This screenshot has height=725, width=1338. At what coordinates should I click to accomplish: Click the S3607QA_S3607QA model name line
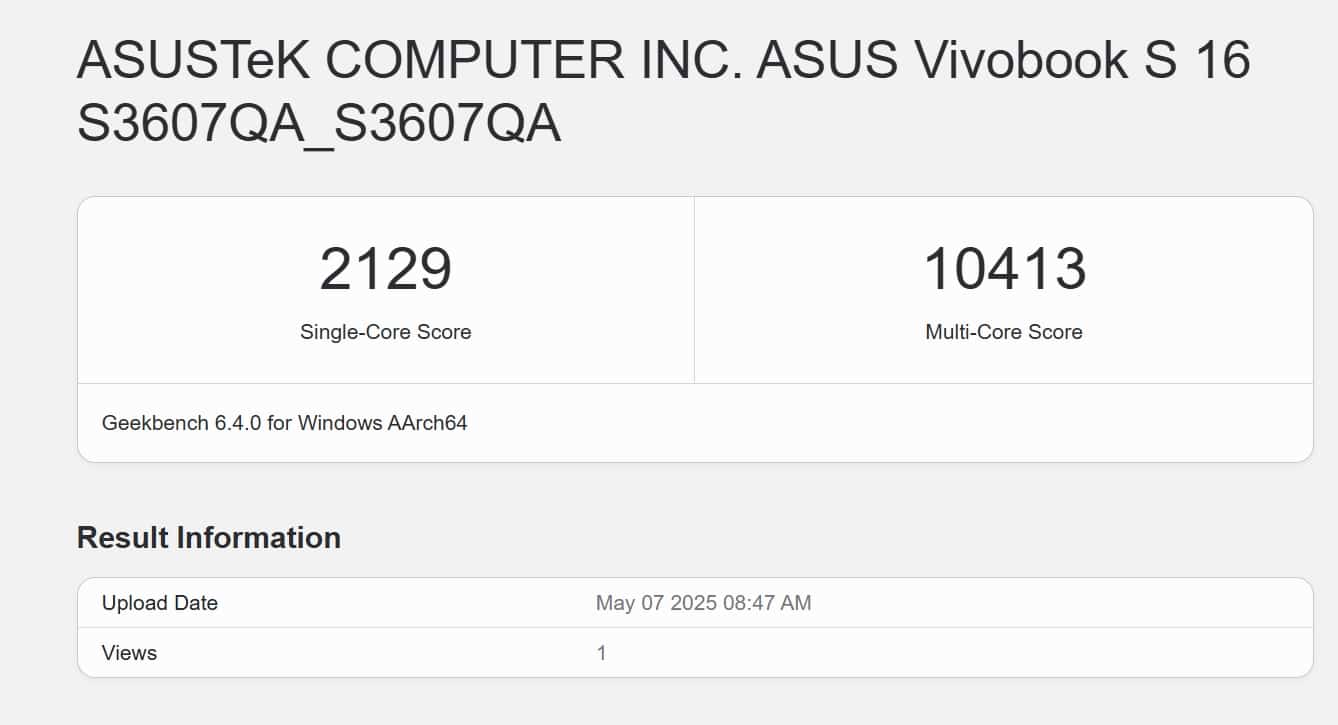tap(318, 125)
